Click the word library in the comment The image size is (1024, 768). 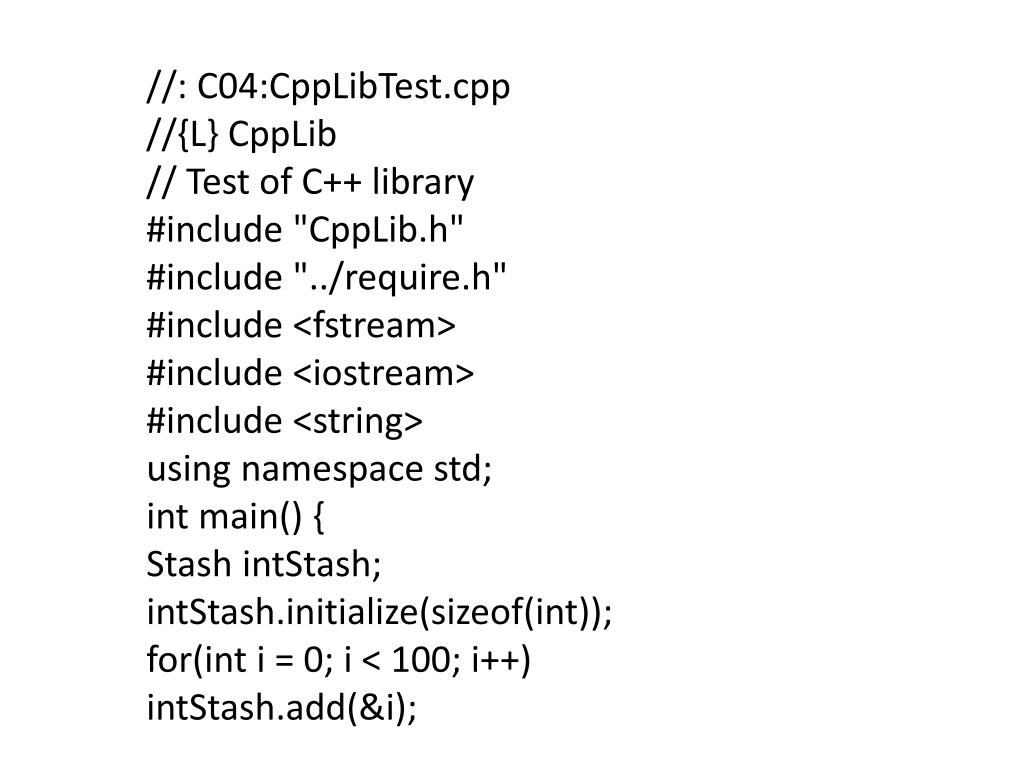(x=423, y=183)
